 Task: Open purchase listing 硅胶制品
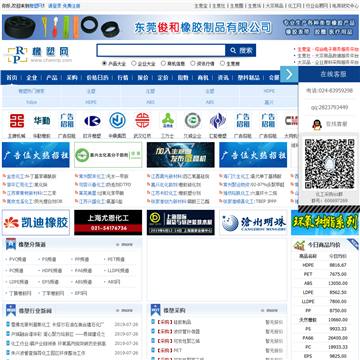click(x=182, y=322)
